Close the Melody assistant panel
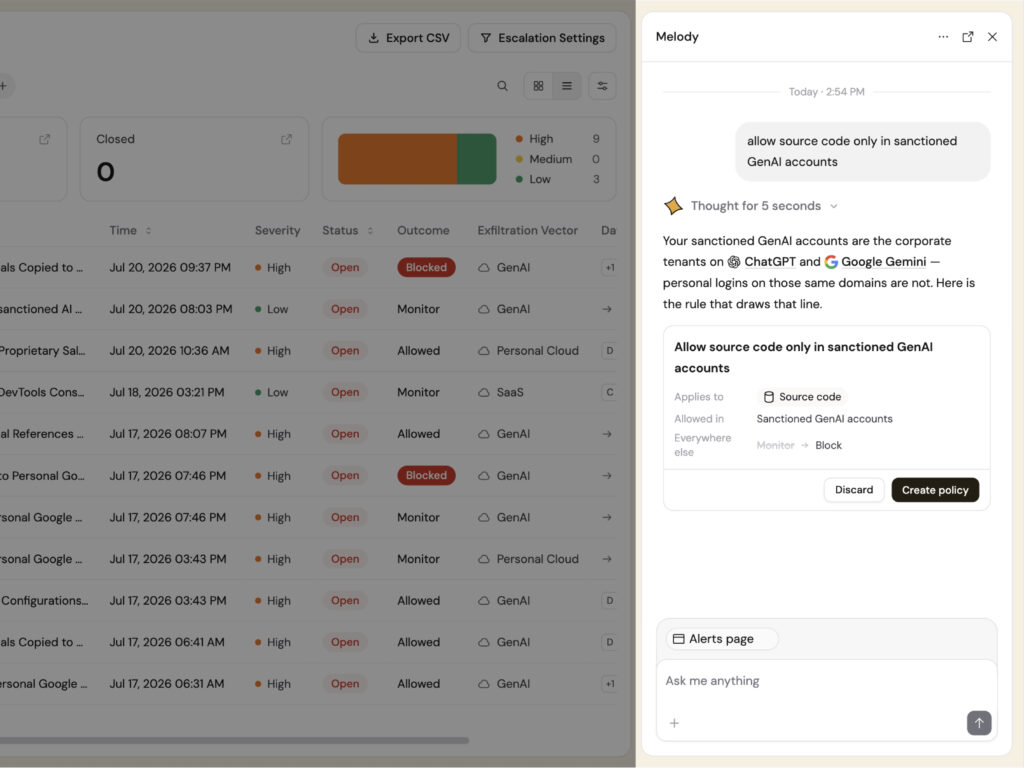This screenshot has height=768, width=1024. 993,37
